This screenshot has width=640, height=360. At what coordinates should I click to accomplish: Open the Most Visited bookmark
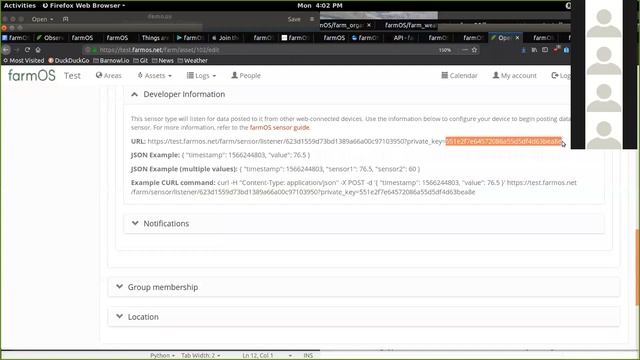click(x=24, y=60)
